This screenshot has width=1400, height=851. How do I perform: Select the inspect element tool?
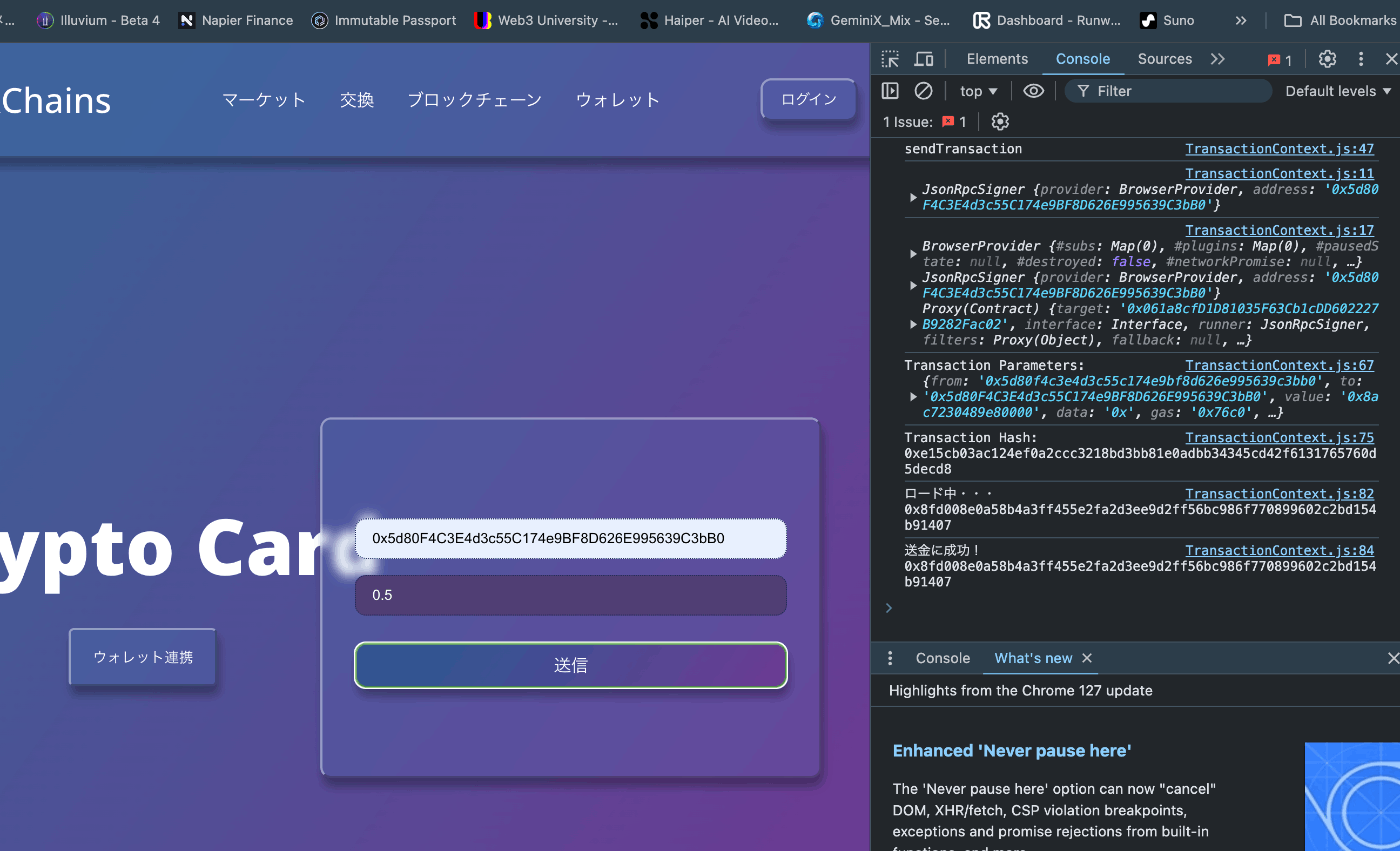889,58
